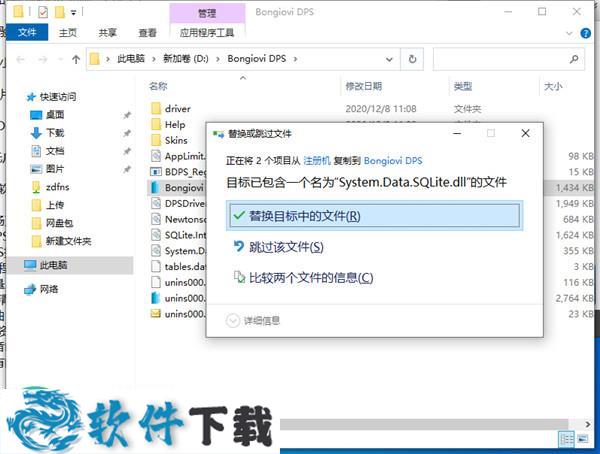Click the properties checkmark quick-access icon
The image size is (600, 454).
tap(43, 13)
